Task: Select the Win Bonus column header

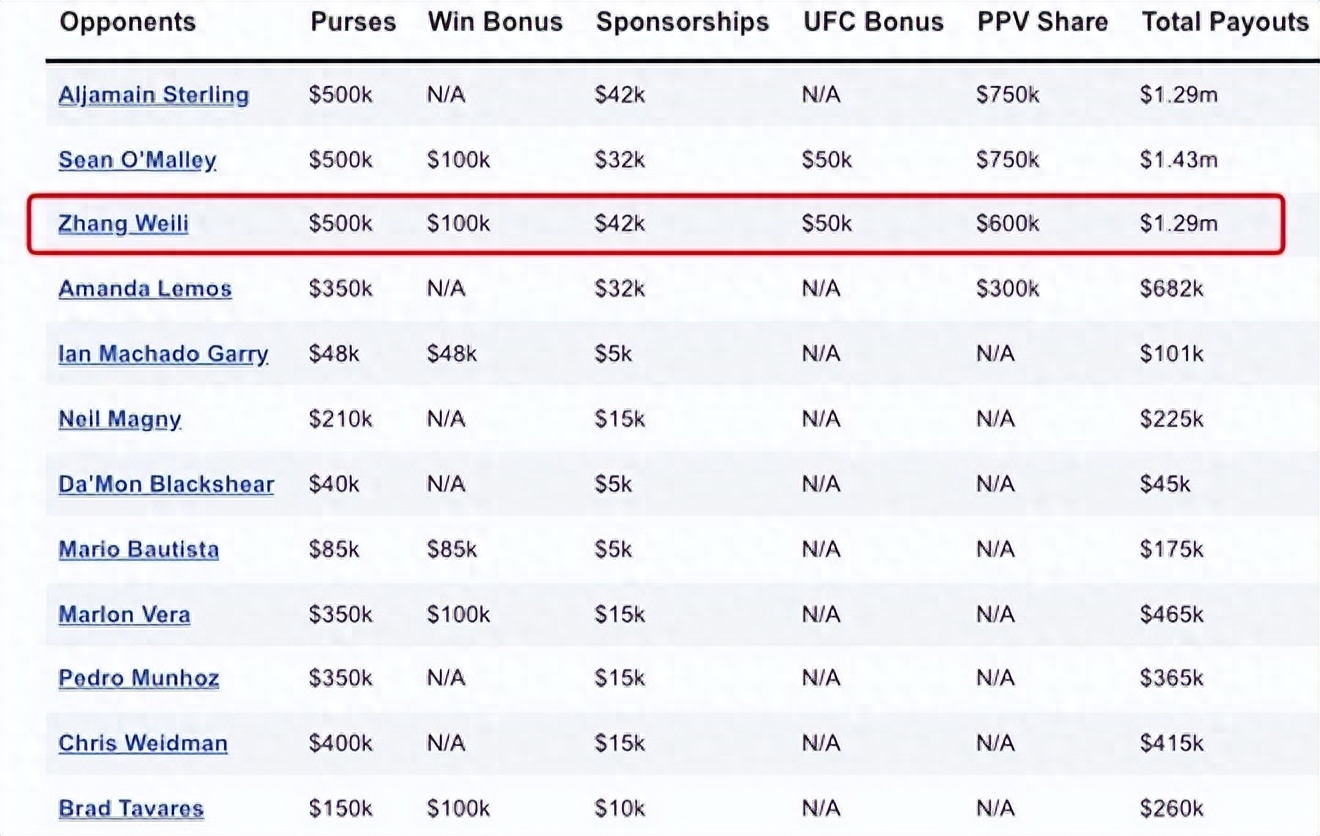Action: 495,23
